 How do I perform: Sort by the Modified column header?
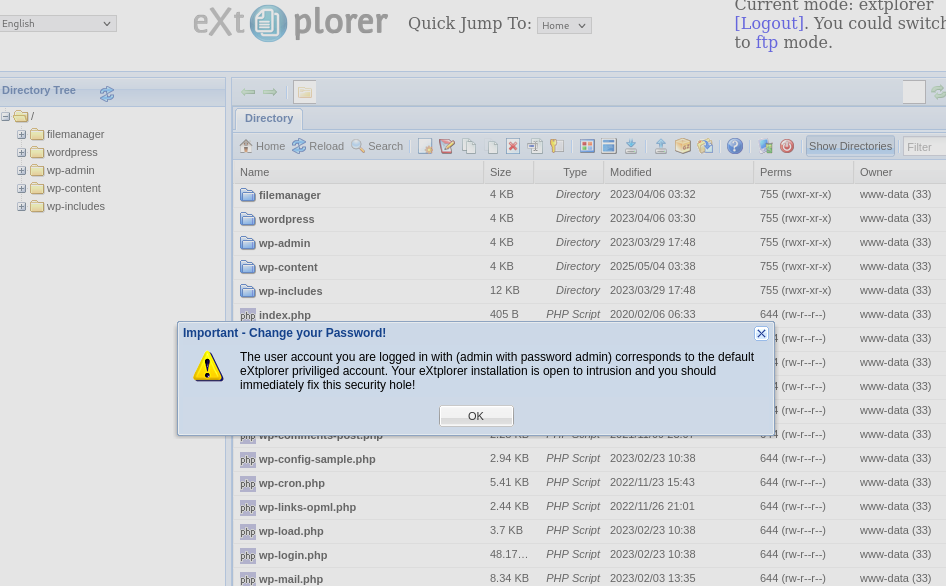click(678, 172)
